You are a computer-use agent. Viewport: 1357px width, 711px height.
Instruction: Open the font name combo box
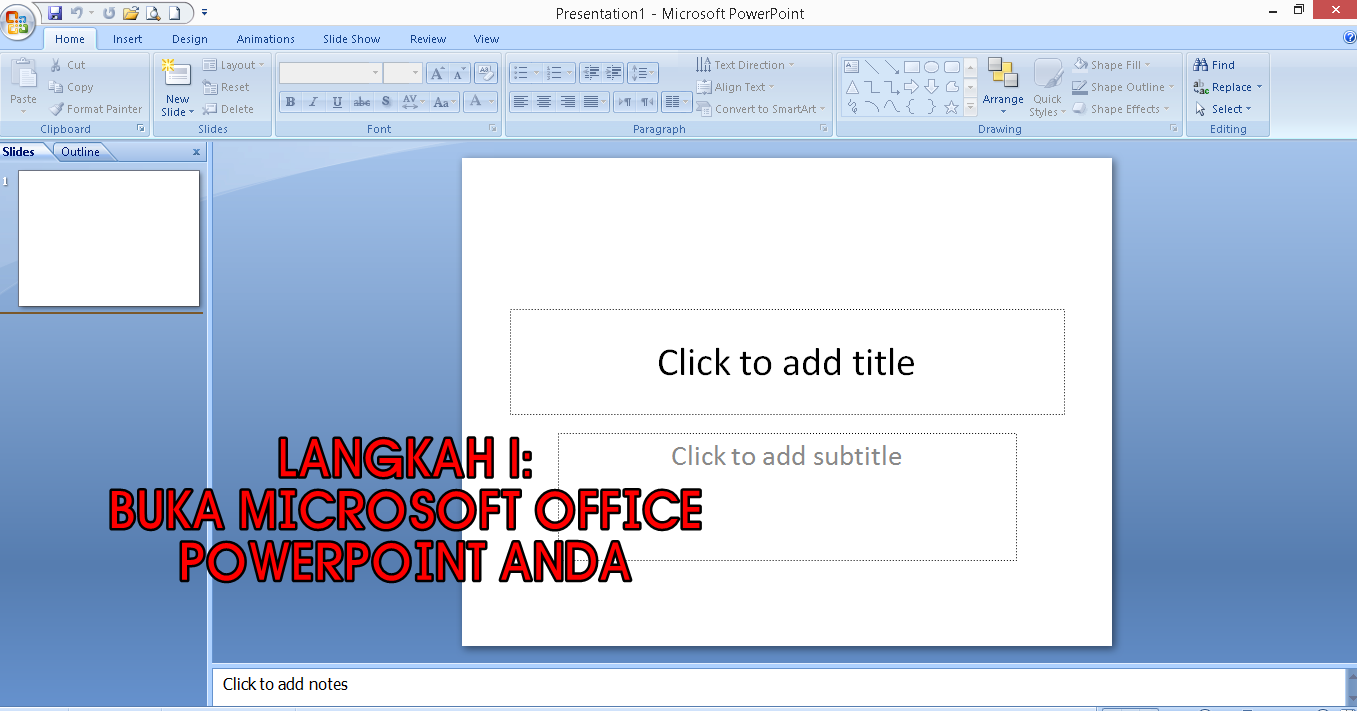point(331,73)
